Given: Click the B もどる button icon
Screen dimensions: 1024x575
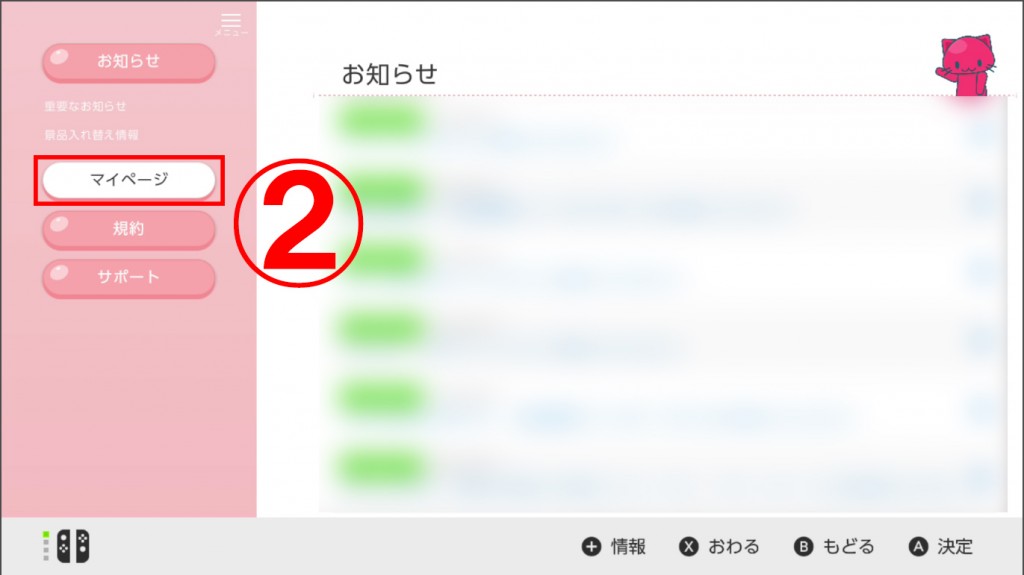Looking at the screenshot, I should [x=803, y=546].
